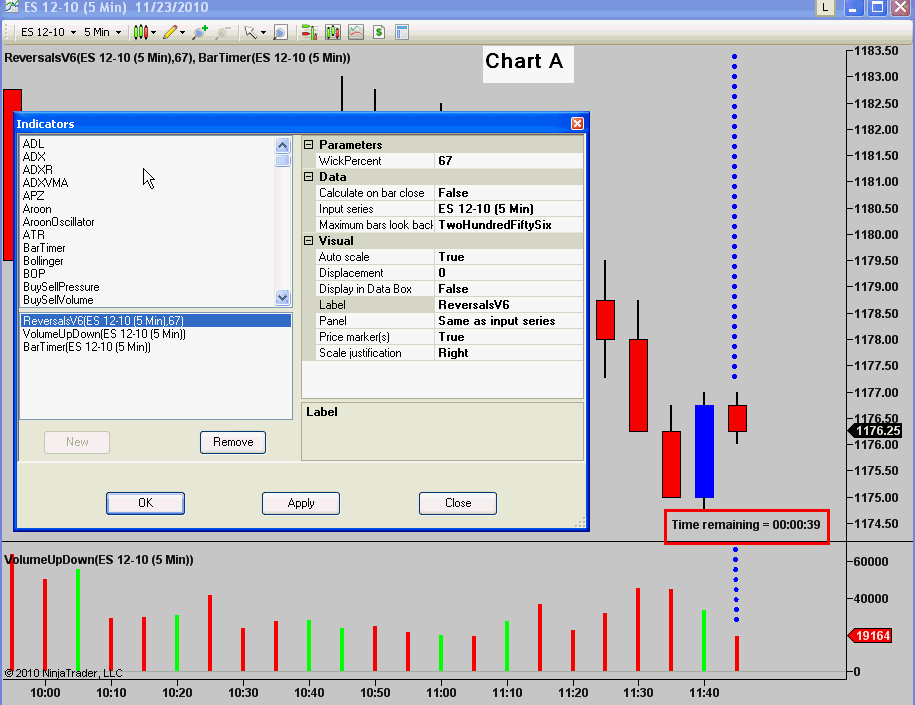Click the Label value ReversalsV6

click(x=509, y=305)
